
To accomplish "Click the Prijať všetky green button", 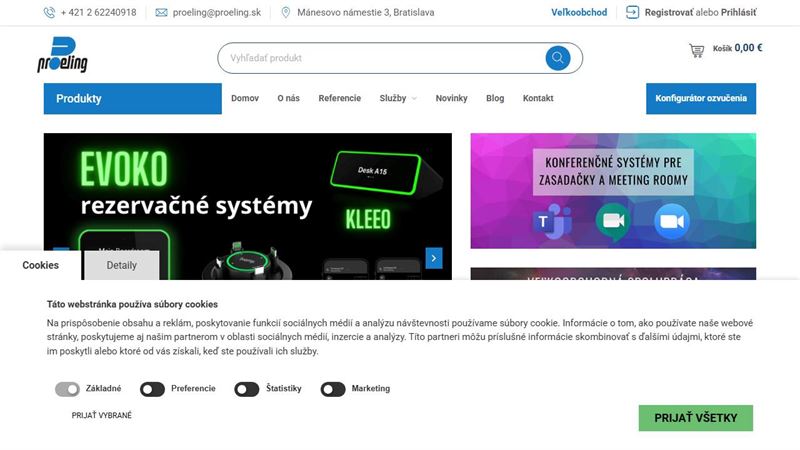I will tap(695, 418).
